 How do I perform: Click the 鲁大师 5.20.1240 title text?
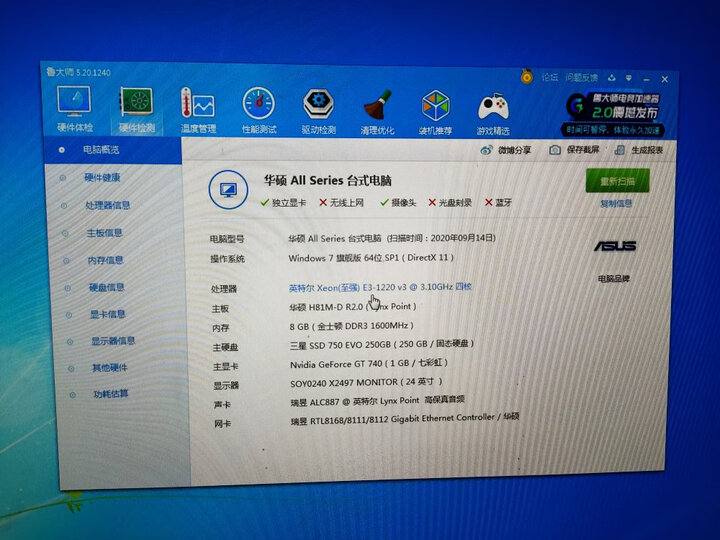tap(79, 72)
